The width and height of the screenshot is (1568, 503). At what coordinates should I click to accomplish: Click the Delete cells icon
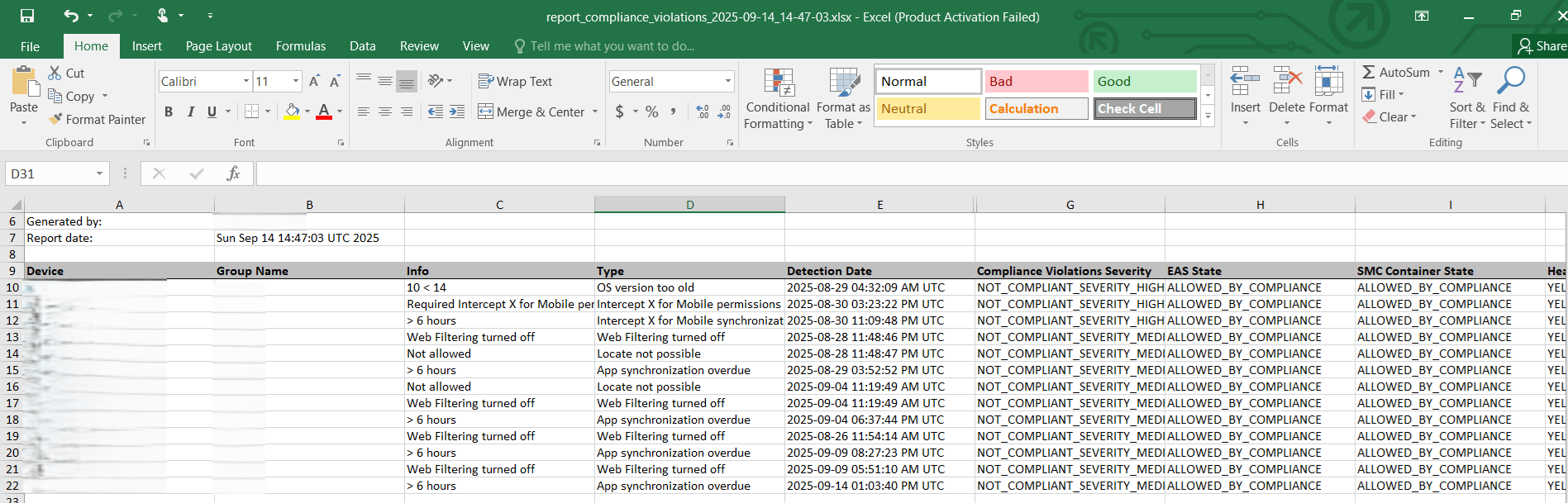(x=1287, y=83)
